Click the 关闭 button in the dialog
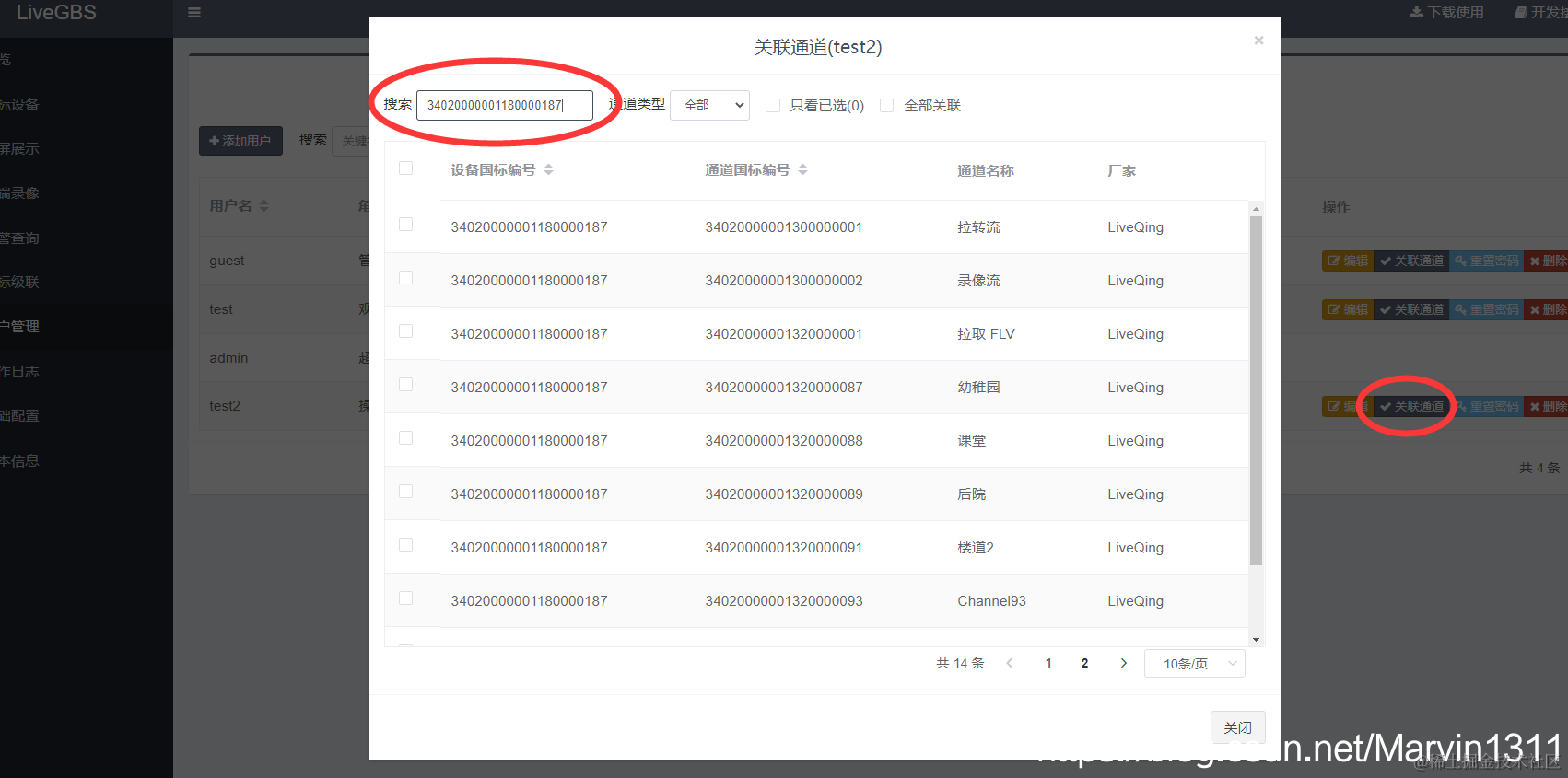Screen dimensions: 1568x778 click(1237, 727)
